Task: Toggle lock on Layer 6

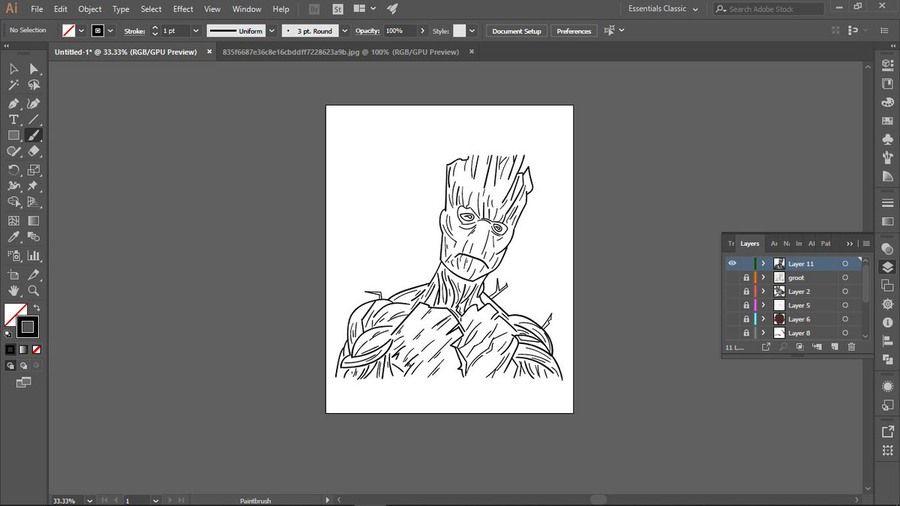Action: (746, 319)
